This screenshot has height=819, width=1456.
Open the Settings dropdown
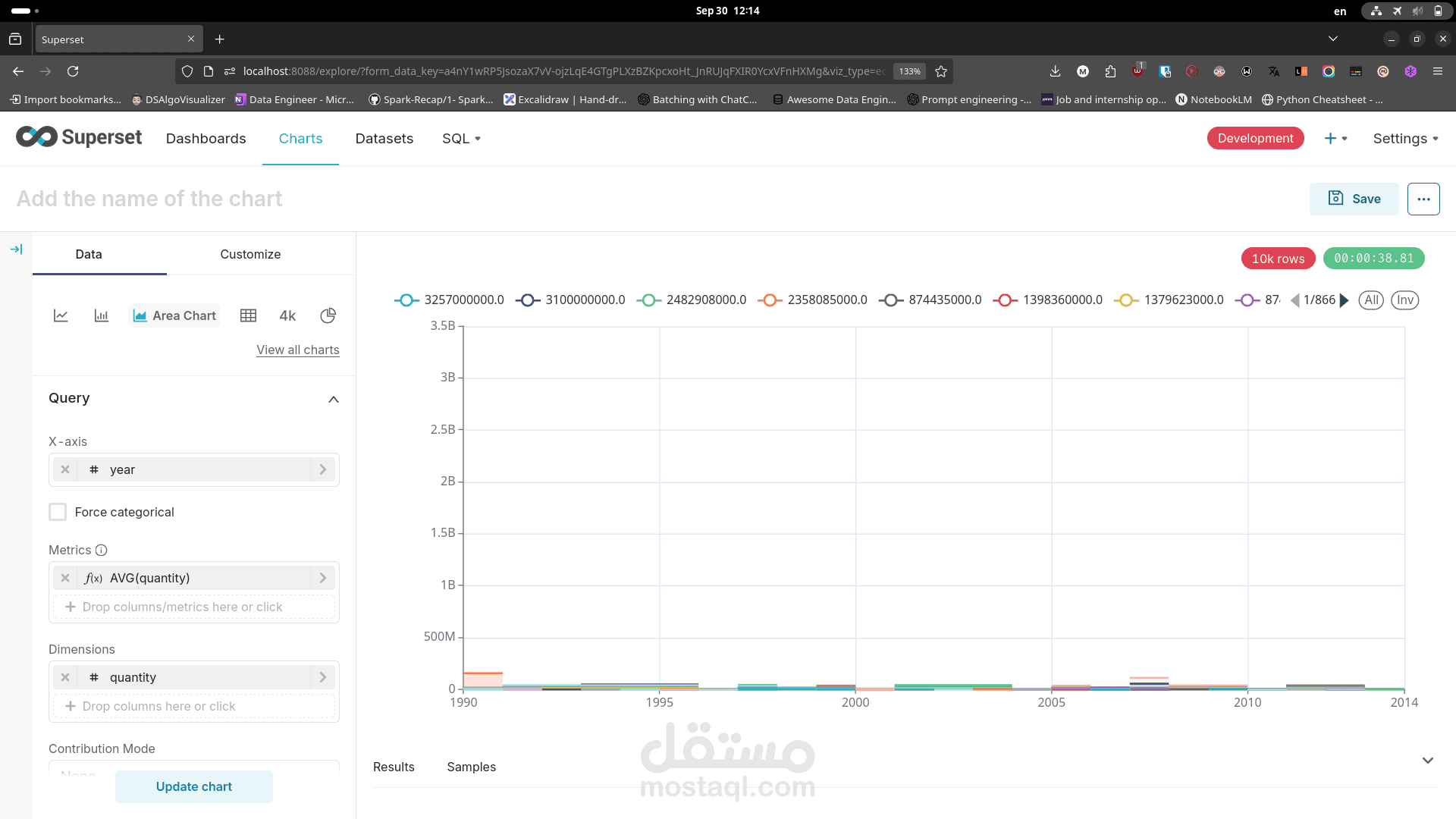click(1406, 138)
